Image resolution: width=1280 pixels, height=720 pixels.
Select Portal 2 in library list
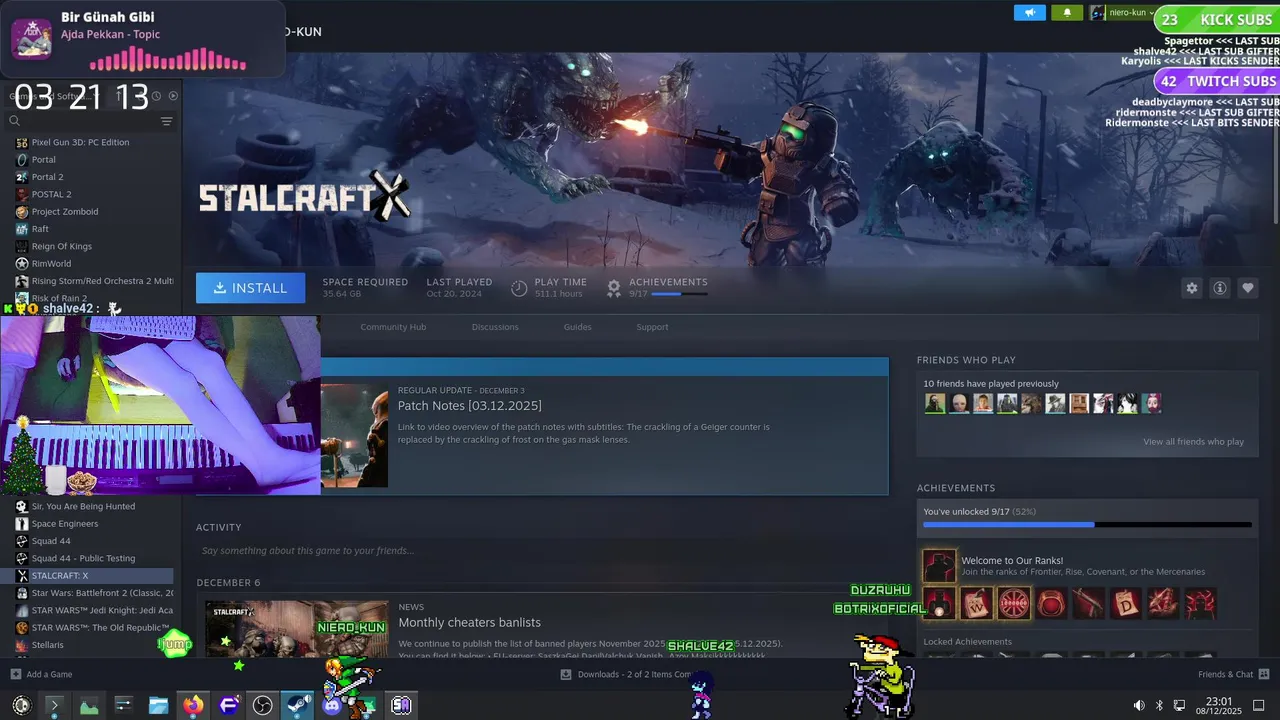[x=47, y=177]
